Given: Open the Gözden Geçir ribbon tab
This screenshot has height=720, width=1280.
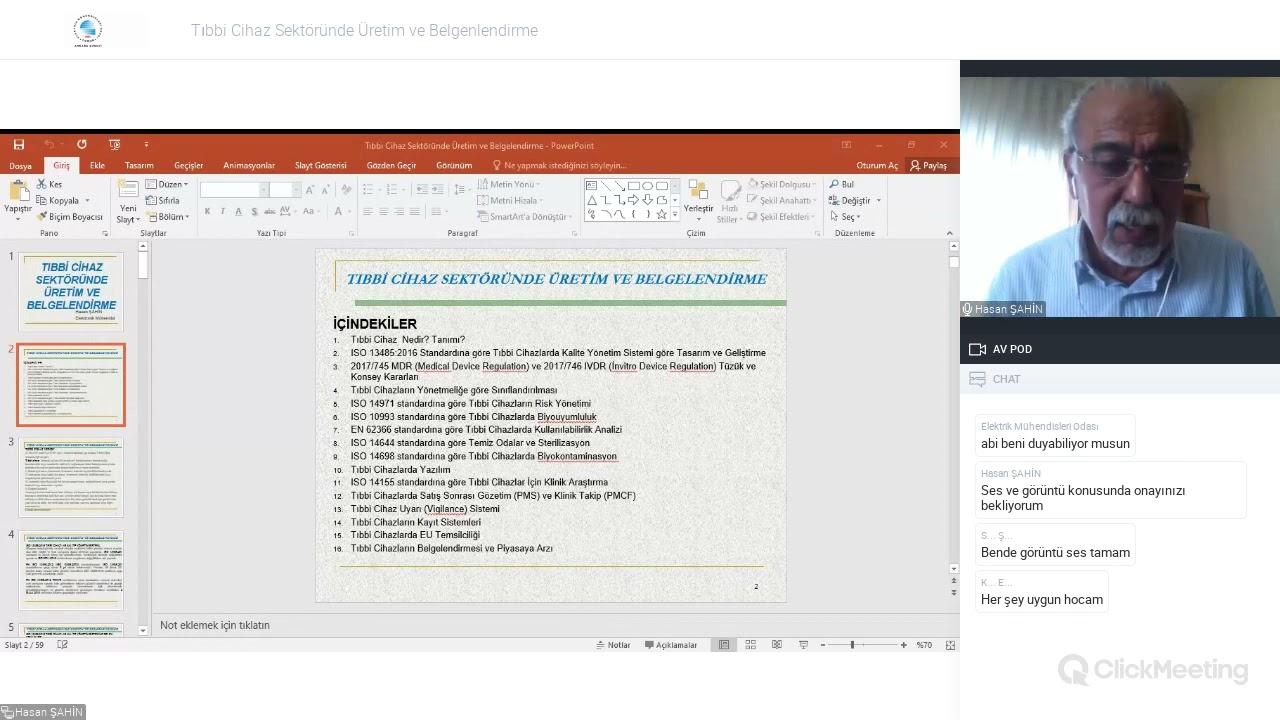Looking at the screenshot, I should 391,166.
